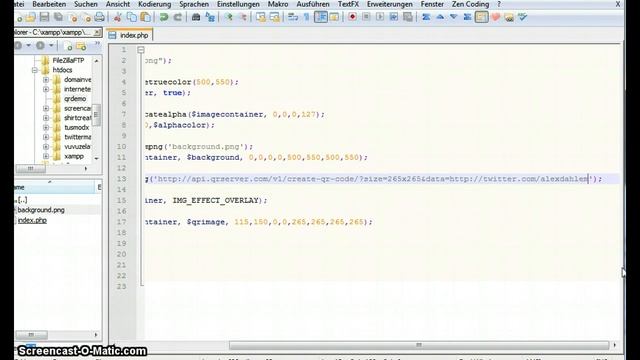Click the Replace toolbar icon
The height and width of the screenshot is (360, 640).
pyautogui.click(x=210, y=17)
